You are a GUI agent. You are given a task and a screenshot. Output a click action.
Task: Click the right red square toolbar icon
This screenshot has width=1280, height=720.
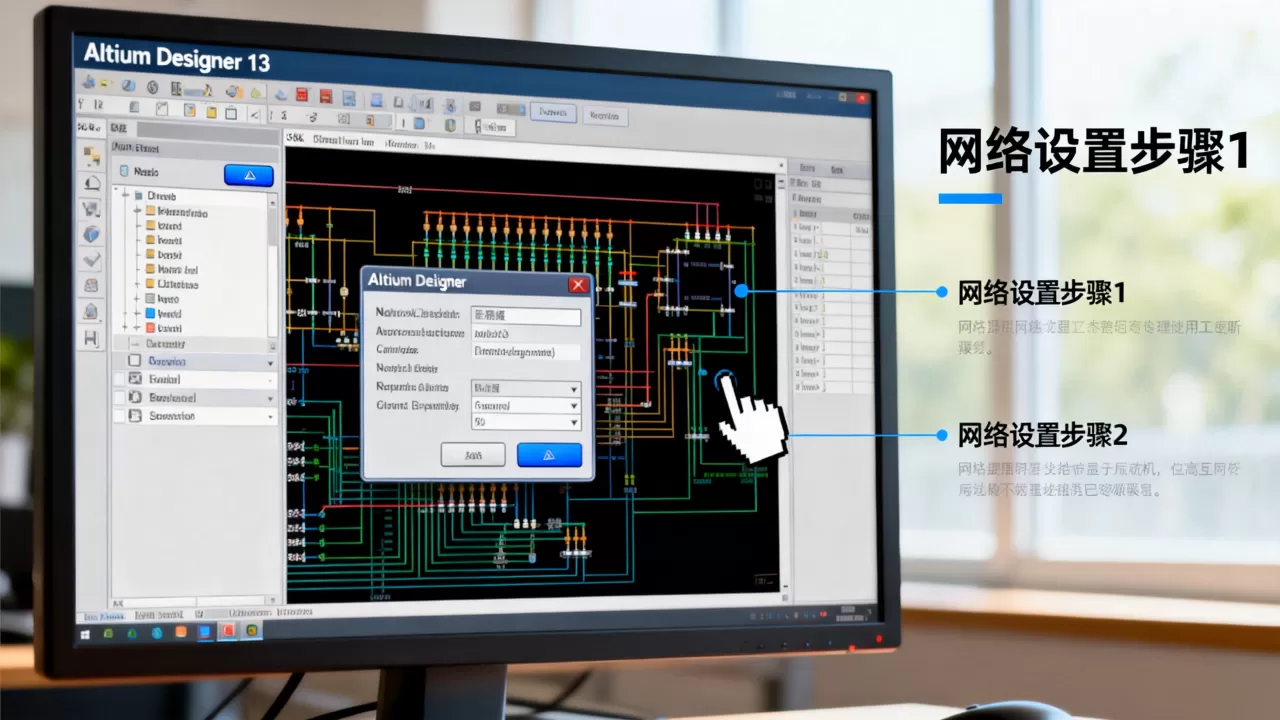pos(326,96)
